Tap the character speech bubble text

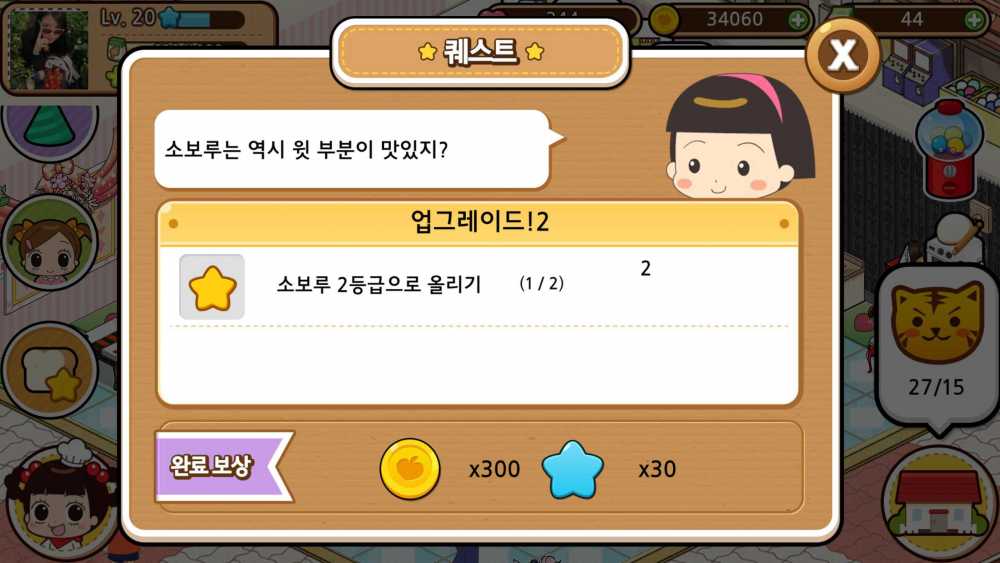pyautogui.click(x=306, y=150)
